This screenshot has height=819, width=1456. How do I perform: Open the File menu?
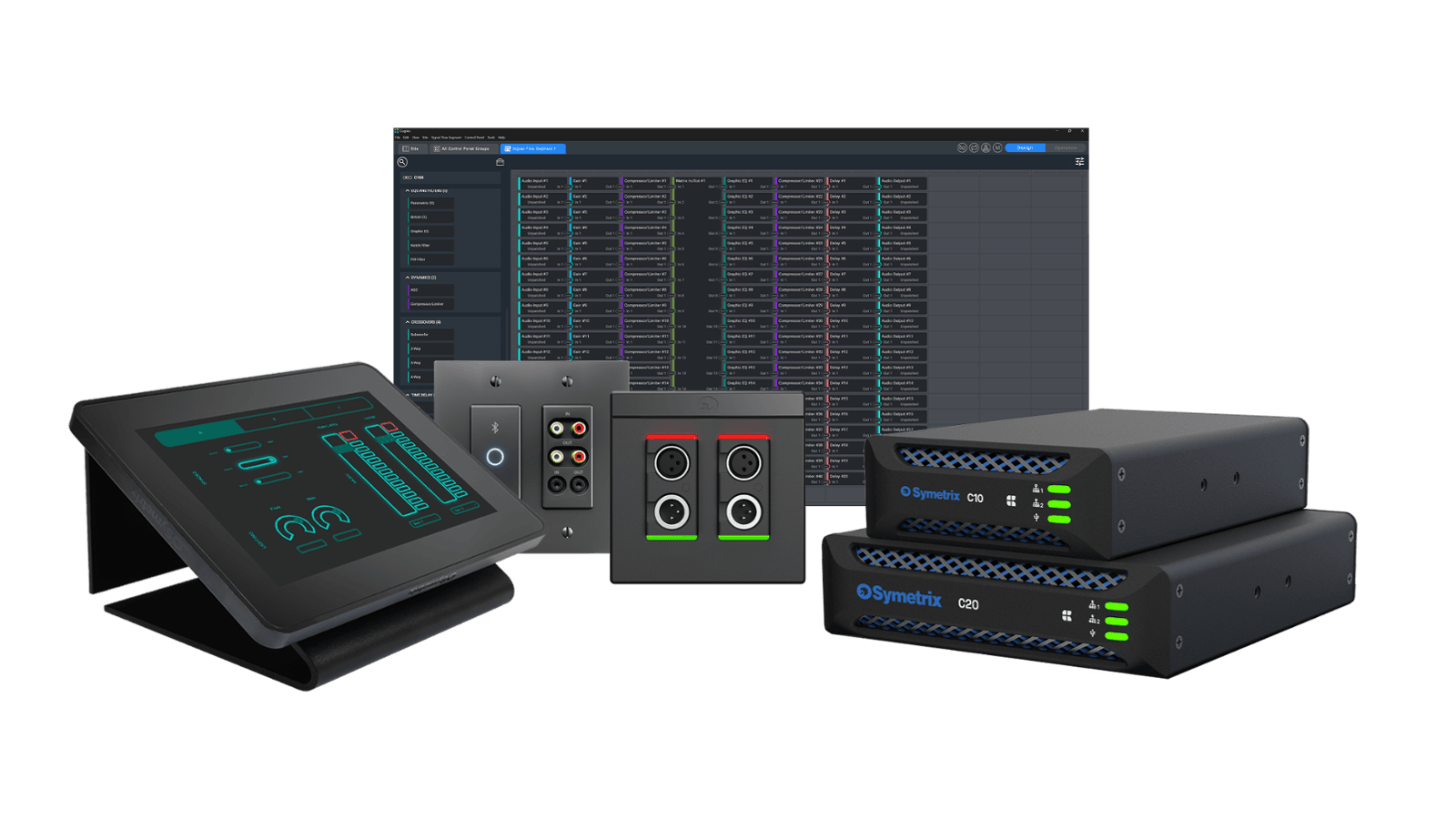398,137
